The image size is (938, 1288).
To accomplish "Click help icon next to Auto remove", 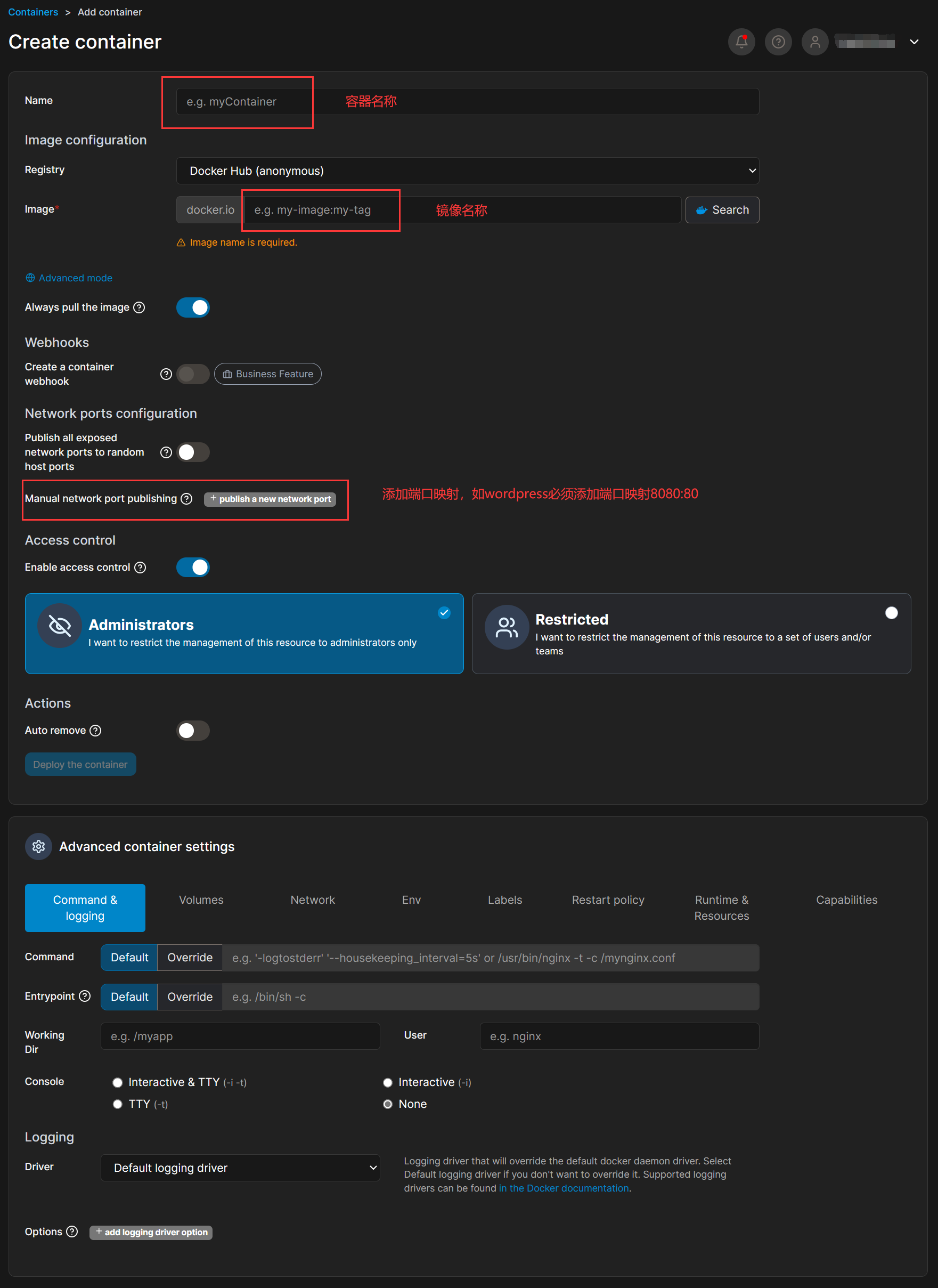I will click(x=96, y=730).
